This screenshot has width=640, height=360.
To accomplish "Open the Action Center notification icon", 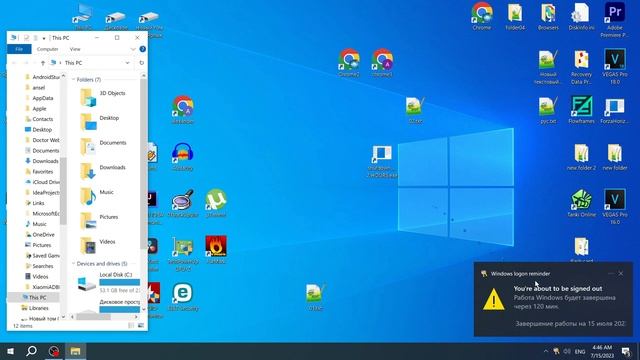I will coord(626,351).
